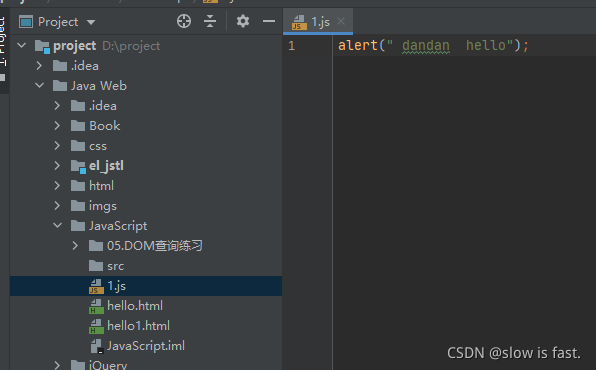
Task: Click the hello.html file icon
Action: pyautogui.click(x=96, y=306)
